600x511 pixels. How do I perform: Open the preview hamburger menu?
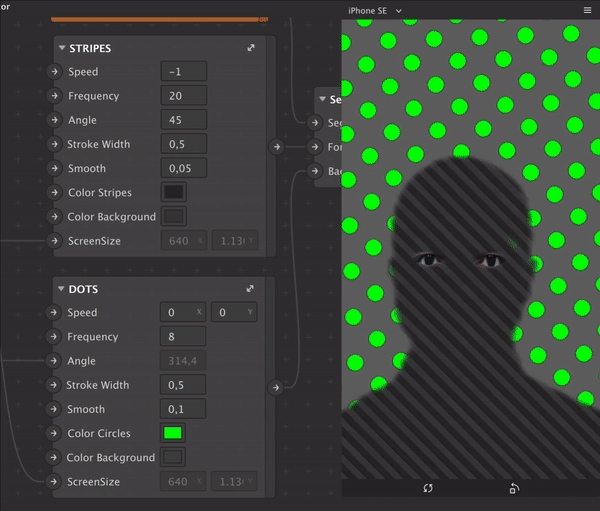[x=587, y=10]
